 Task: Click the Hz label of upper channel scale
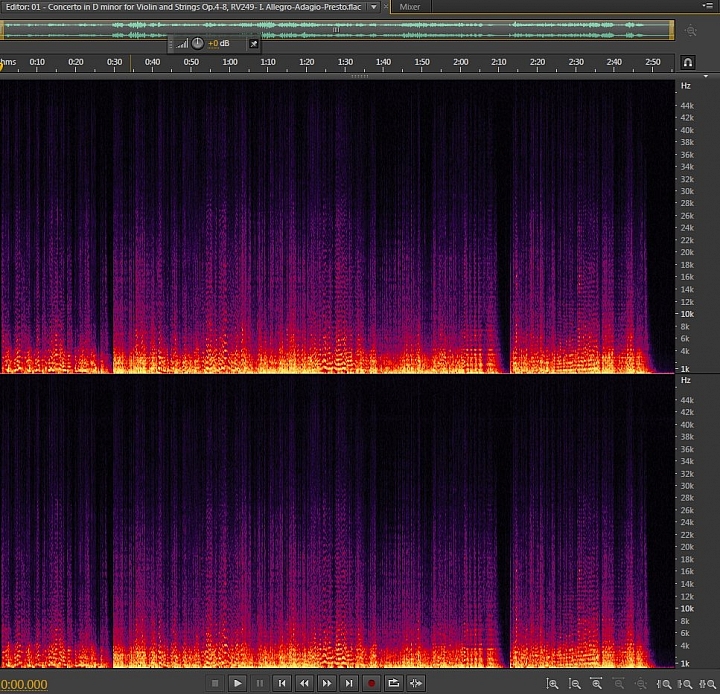[686, 85]
